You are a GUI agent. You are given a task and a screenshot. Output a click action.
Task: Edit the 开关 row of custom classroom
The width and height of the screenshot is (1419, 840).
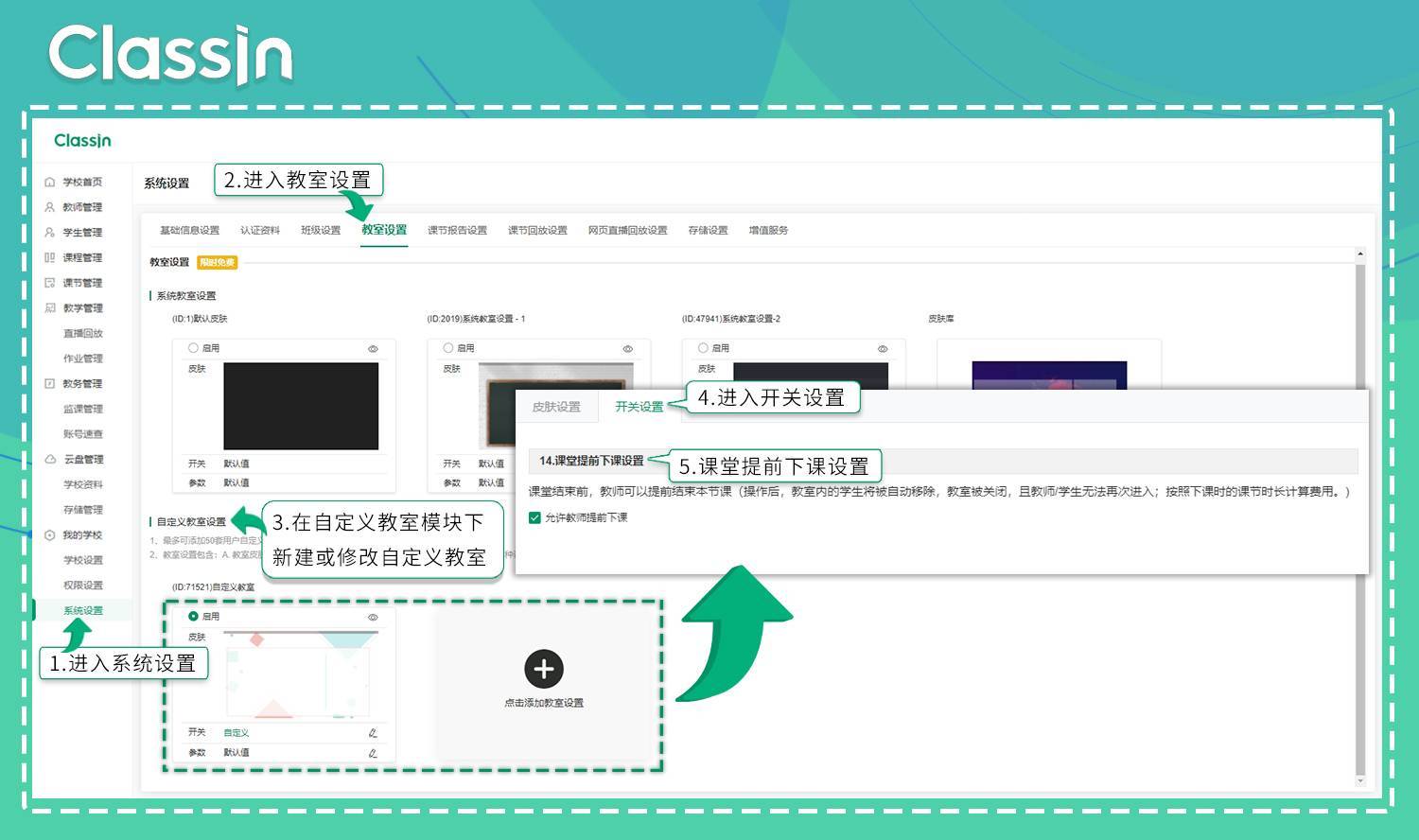373,733
